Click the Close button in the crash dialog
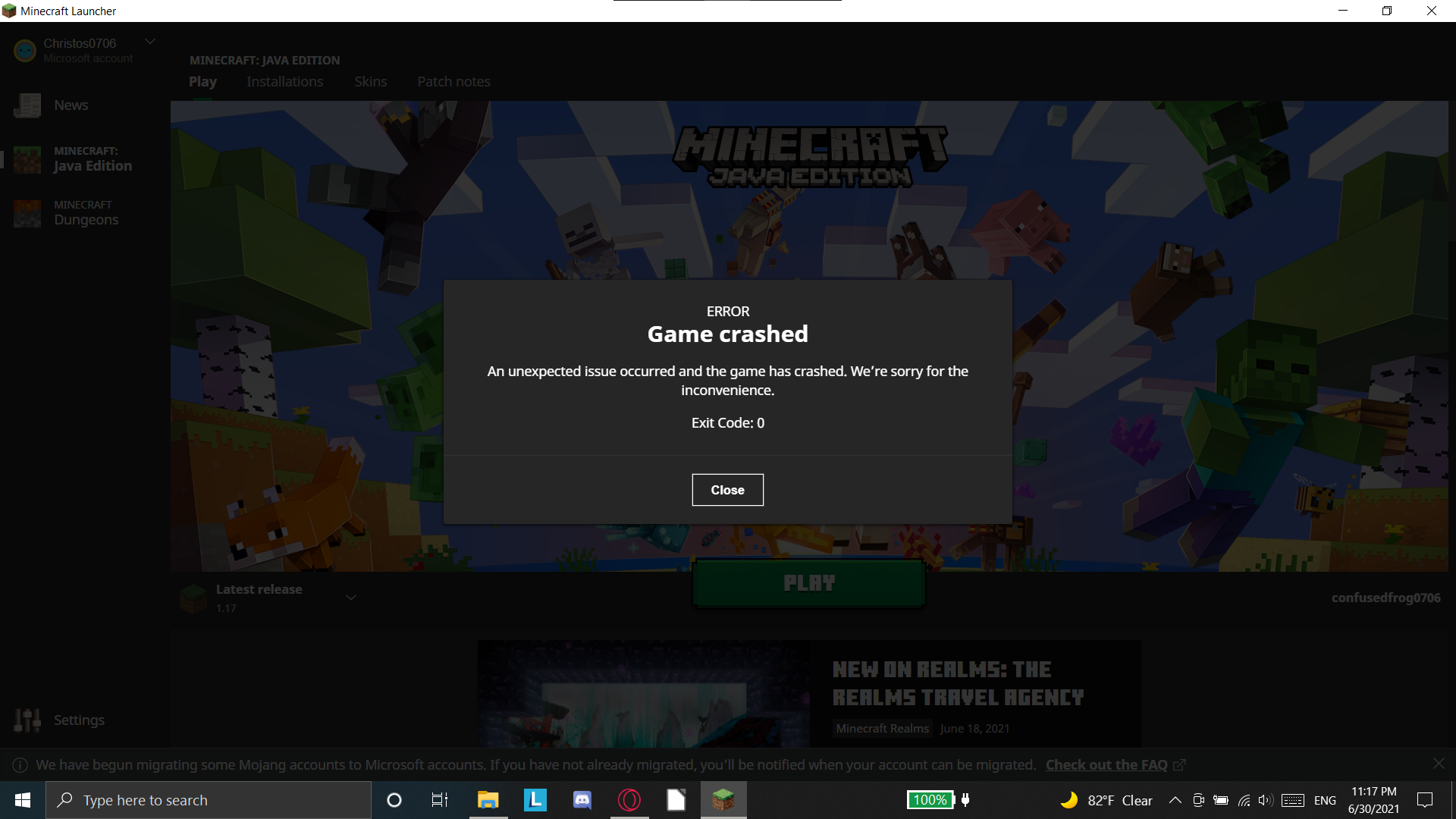The image size is (1456, 819). click(727, 490)
